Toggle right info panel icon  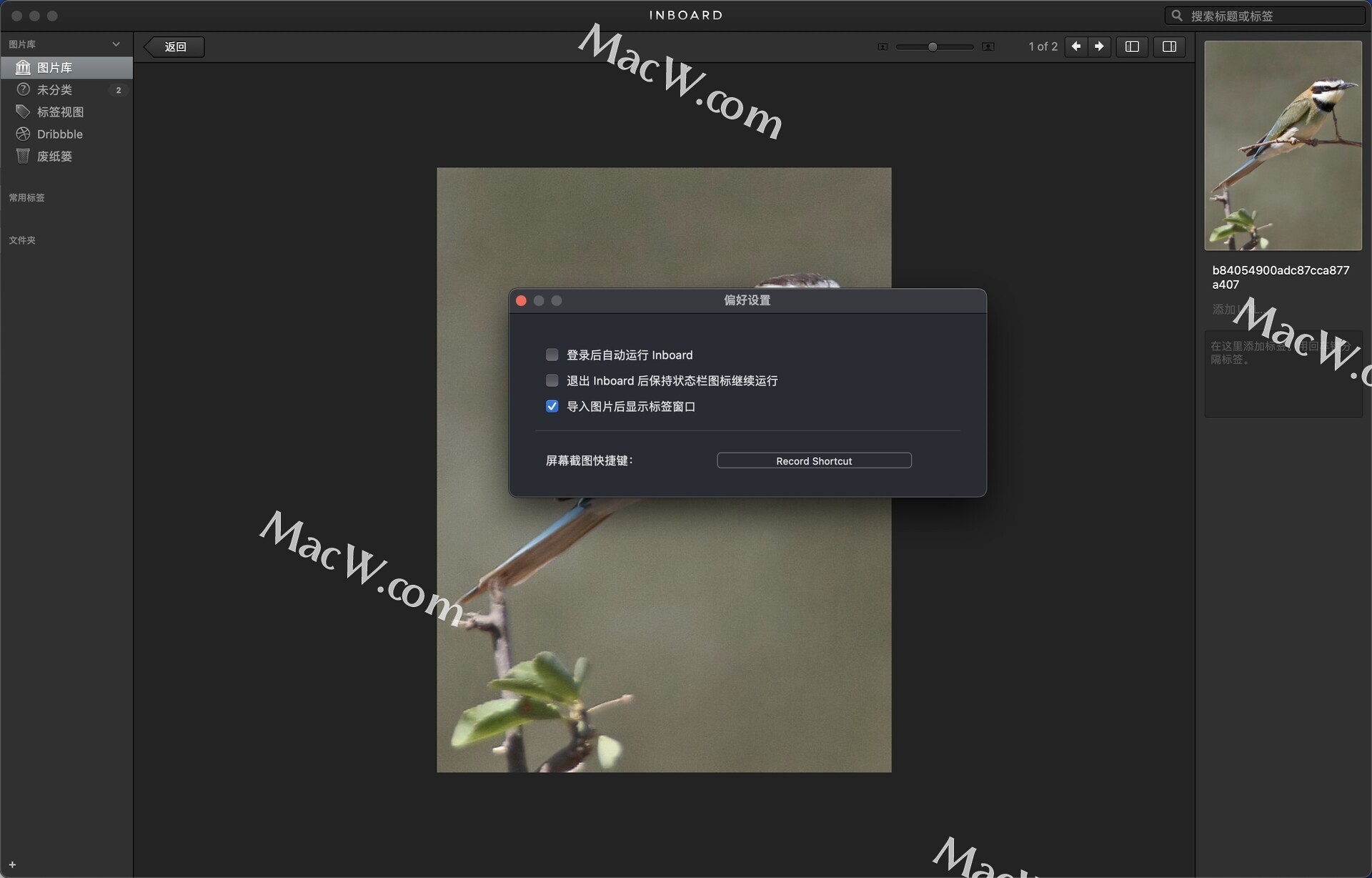(x=1169, y=46)
